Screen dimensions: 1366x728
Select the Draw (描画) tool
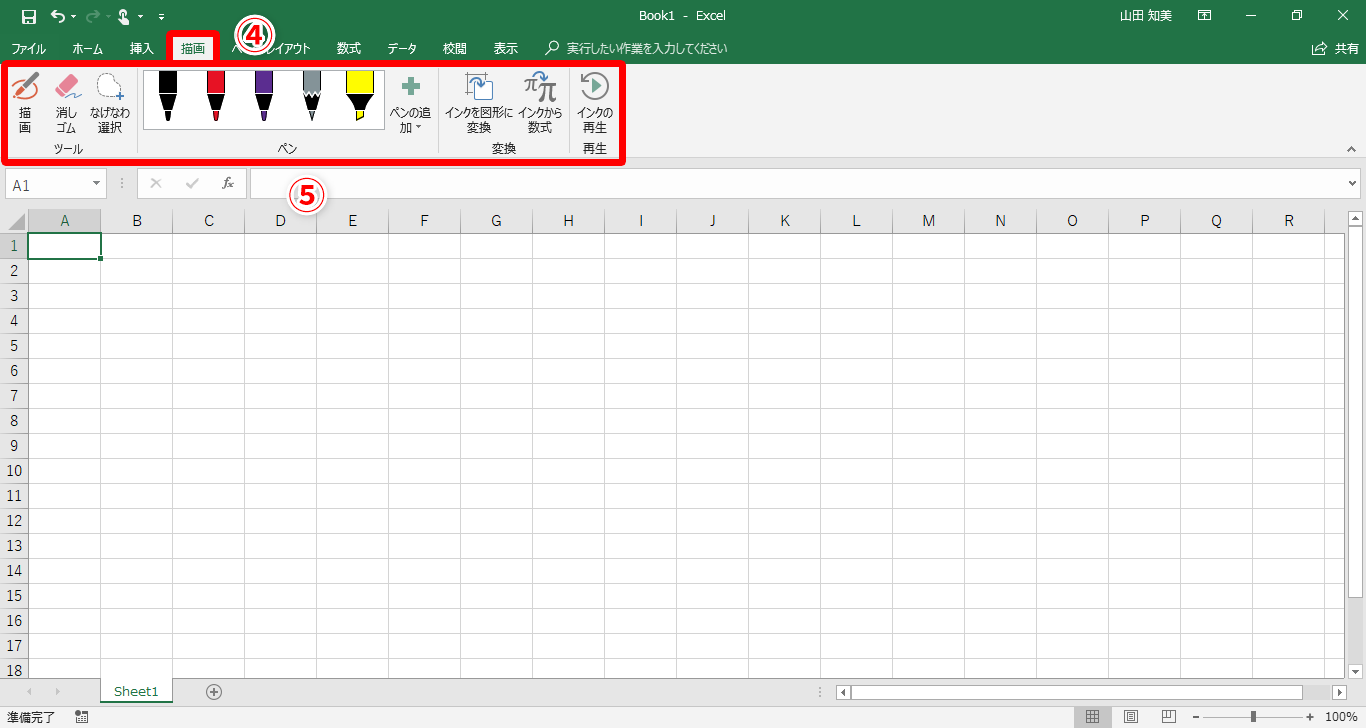click(25, 103)
